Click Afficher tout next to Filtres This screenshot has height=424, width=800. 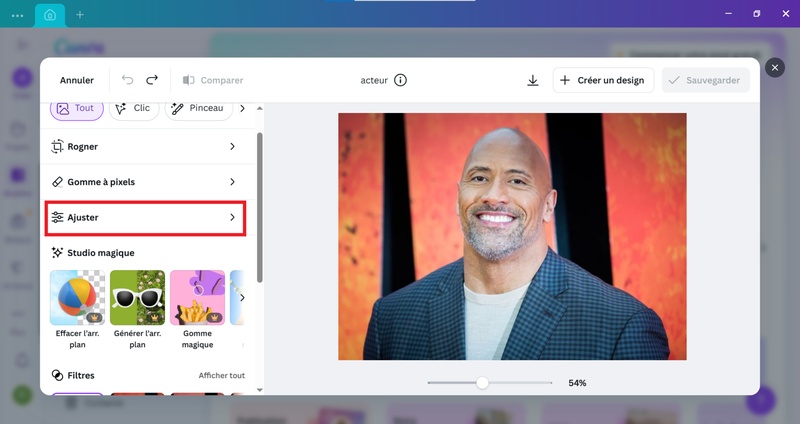[221, 376]
